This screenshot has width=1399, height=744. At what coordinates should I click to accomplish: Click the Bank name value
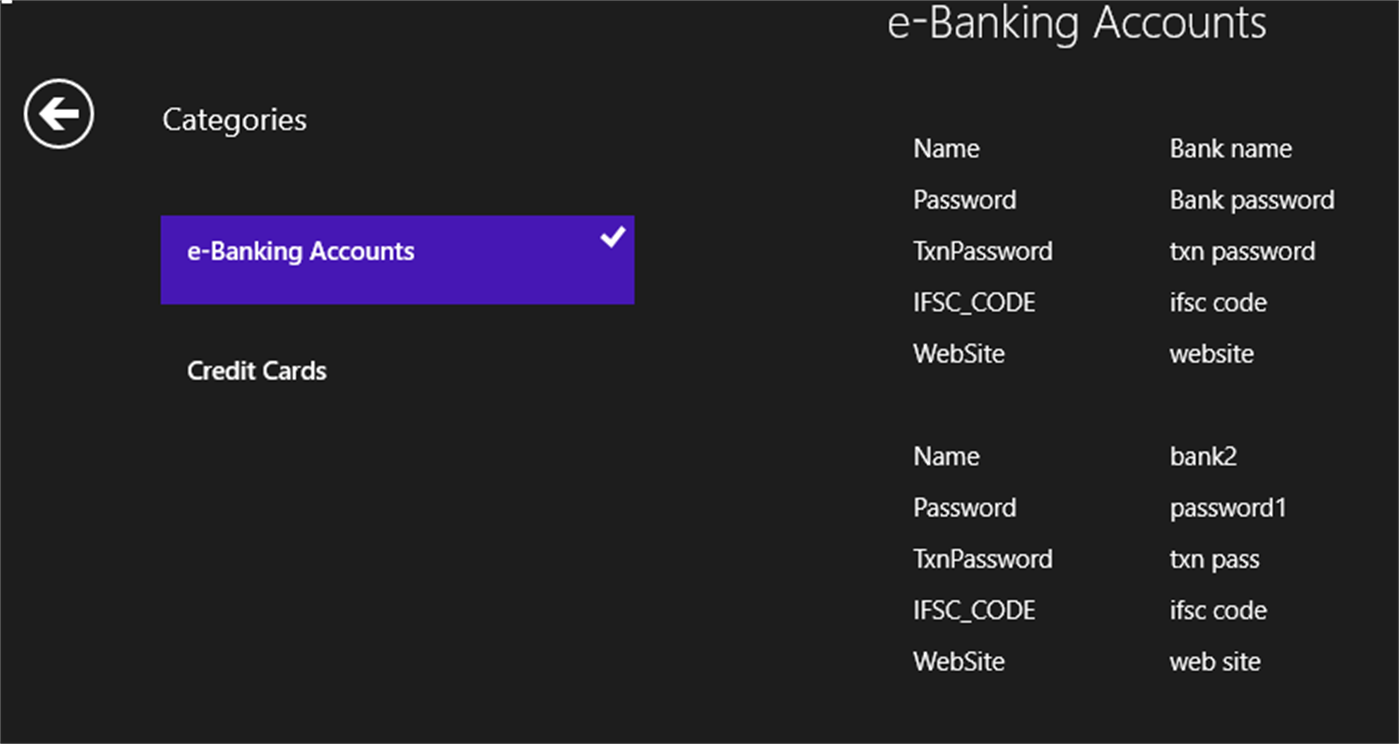tap(1230, 148)
